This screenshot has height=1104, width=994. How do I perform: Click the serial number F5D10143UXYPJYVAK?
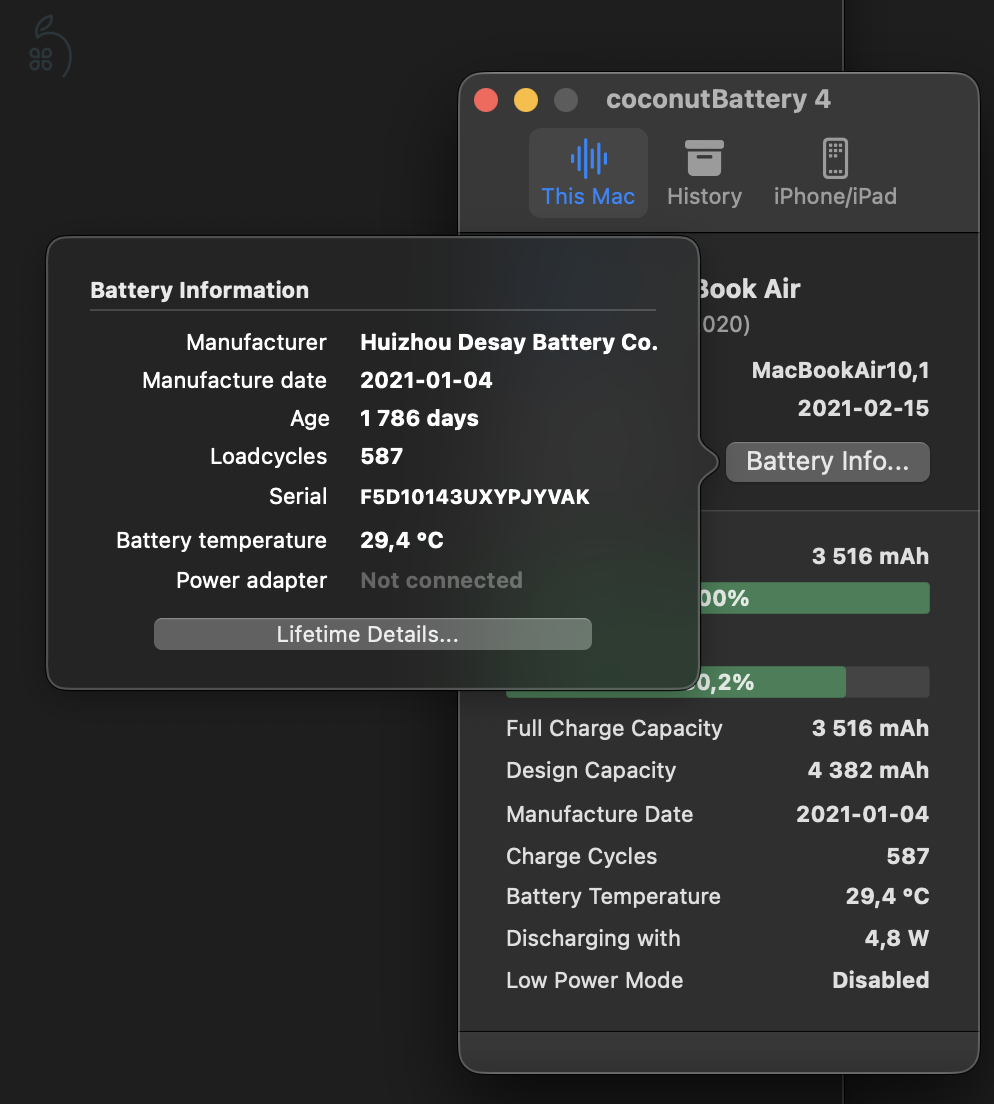coord(474,496)
